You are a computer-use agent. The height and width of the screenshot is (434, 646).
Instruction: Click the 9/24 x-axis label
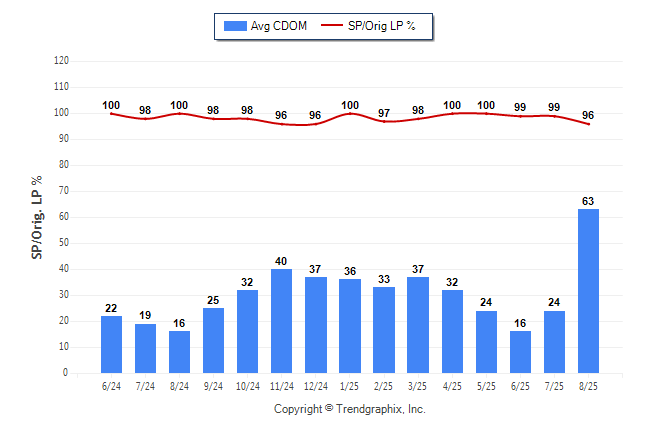click(x=213, y=386)
